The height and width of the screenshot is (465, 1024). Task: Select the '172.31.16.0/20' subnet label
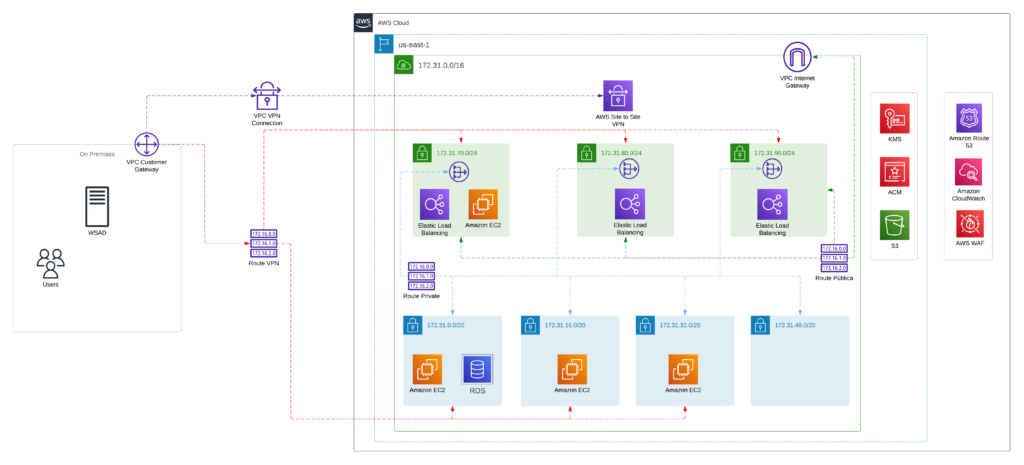coord(565,325)
